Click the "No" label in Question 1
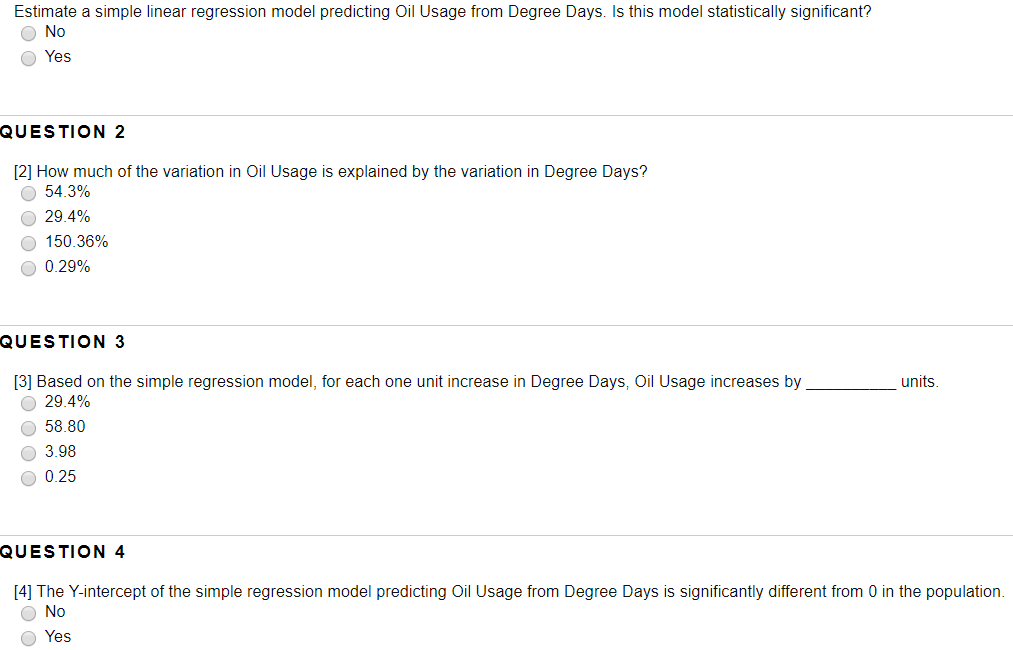The image size is (1013, 650). point(55,31)
